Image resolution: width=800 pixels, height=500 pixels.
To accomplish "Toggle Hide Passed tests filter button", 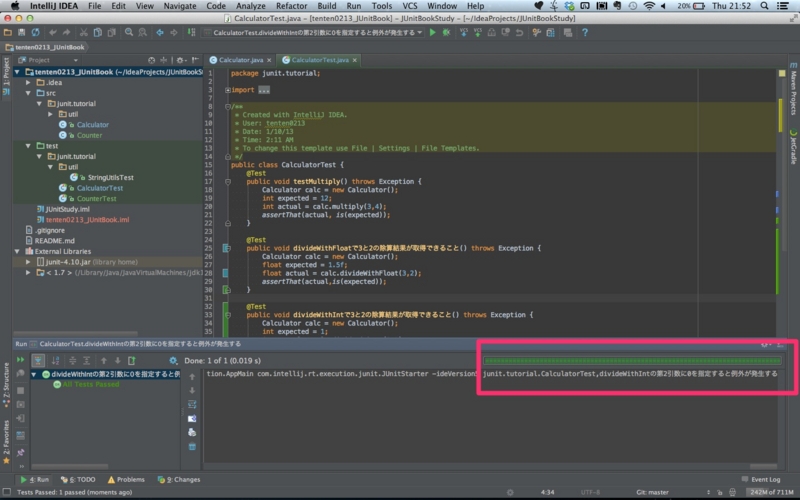I will coord(38,361).
